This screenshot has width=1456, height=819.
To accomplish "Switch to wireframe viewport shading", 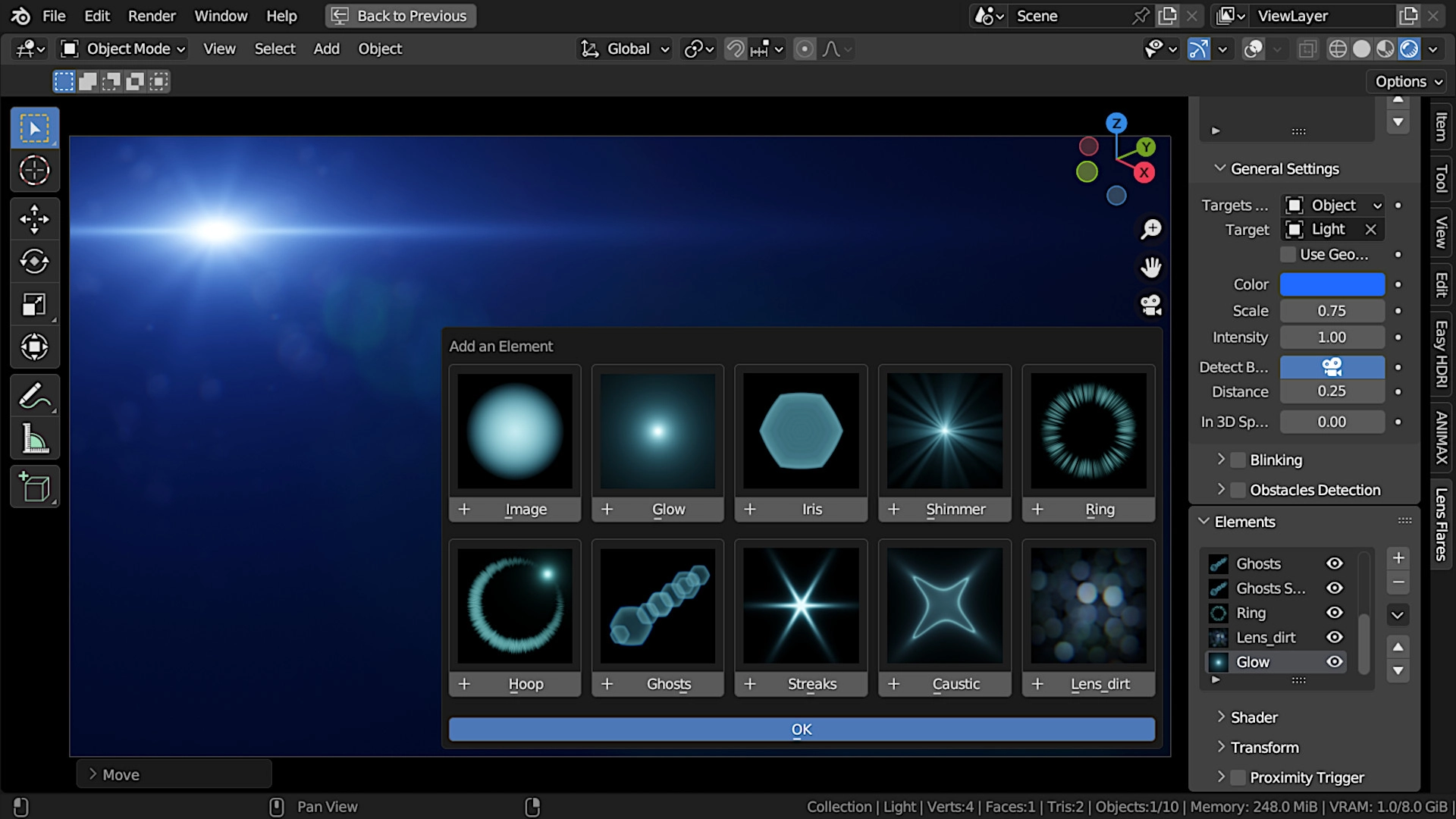I will click(x=1338, y=49).
